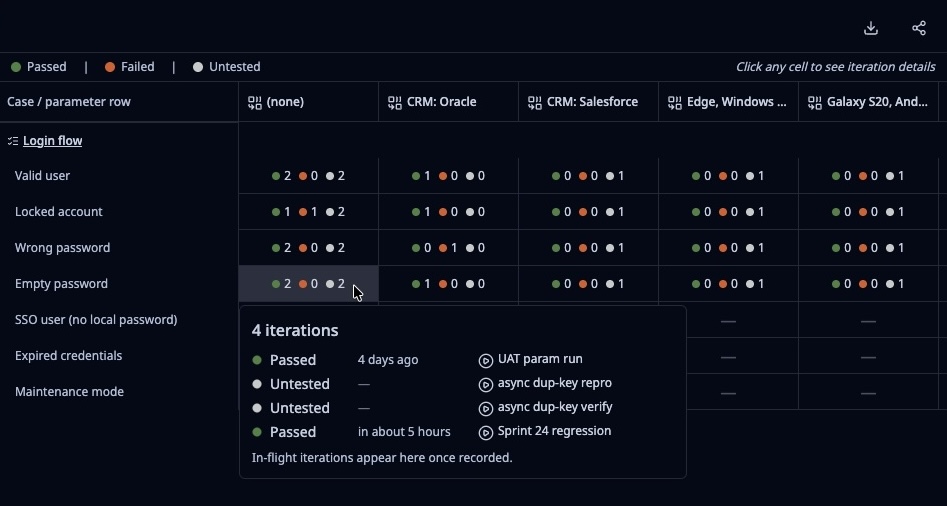Image resolution: width=947 pixels, height=506 pixels.
Task: Click the Galaxy S20 column configuration icon
Action: 815,102
